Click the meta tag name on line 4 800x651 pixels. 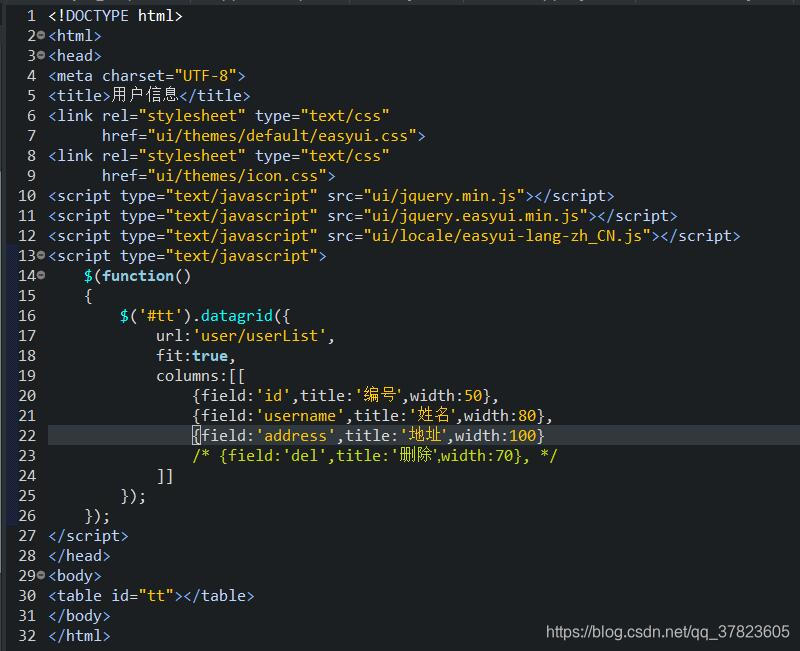pyautogui.click(x=75, y=76)
